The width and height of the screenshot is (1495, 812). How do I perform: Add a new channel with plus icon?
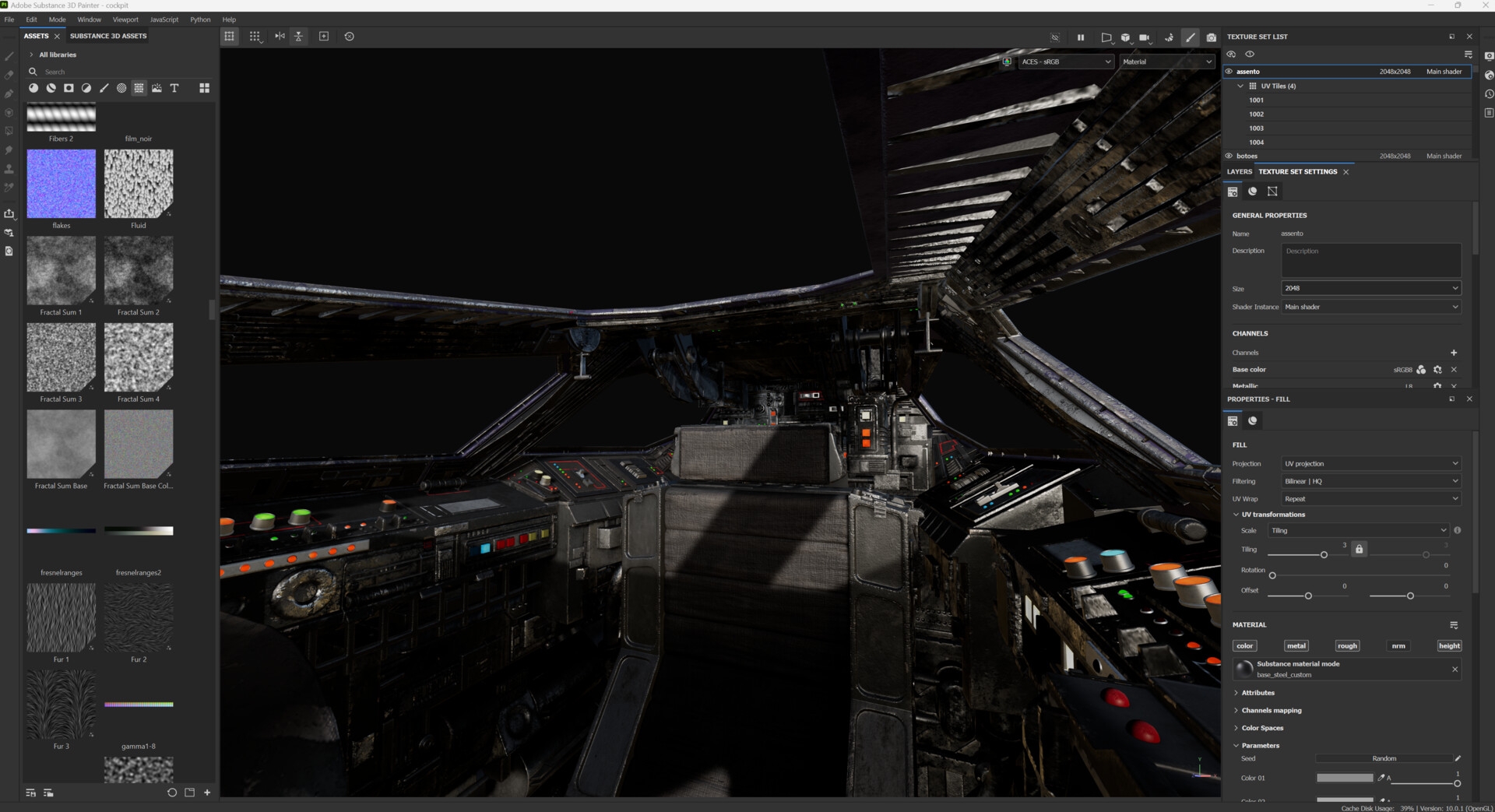[x=1454, y=353]
